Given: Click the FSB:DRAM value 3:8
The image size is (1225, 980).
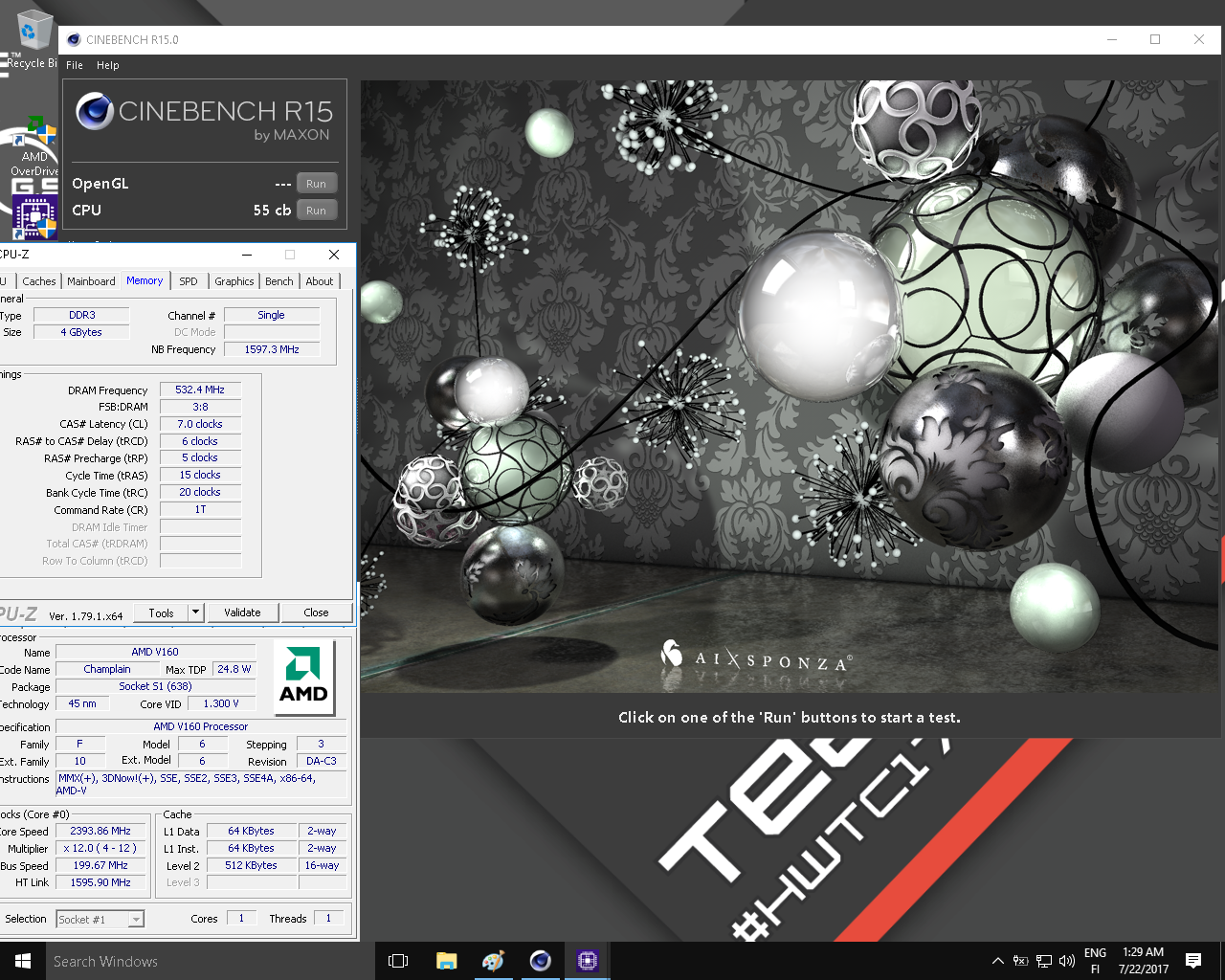Looking at the screenshot, I should tap(200, 407).
